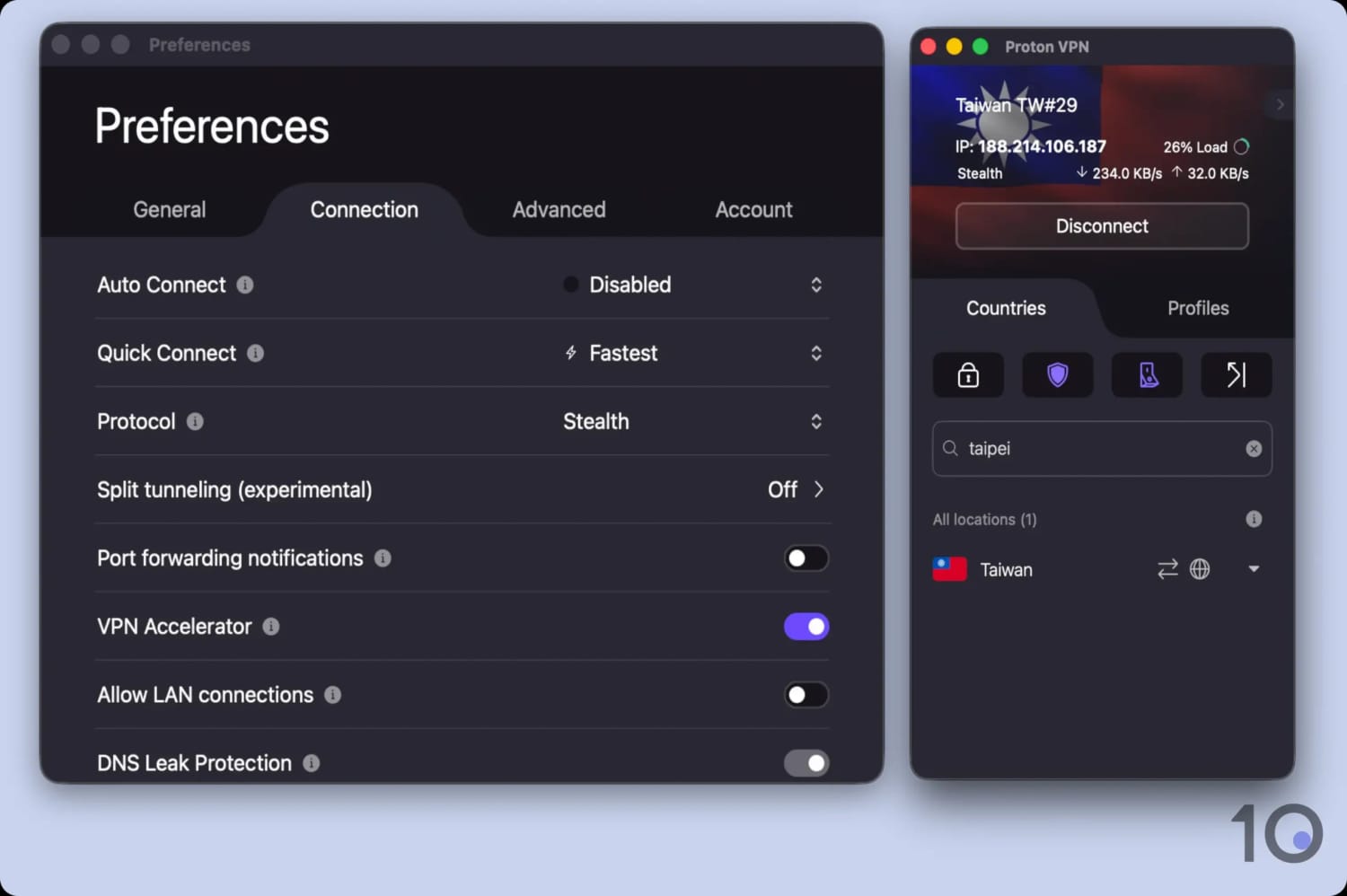Show VPN Accelerator info icon
Image resolution: width=1347 pixels, height=896 pixels.
click(270, 627)
